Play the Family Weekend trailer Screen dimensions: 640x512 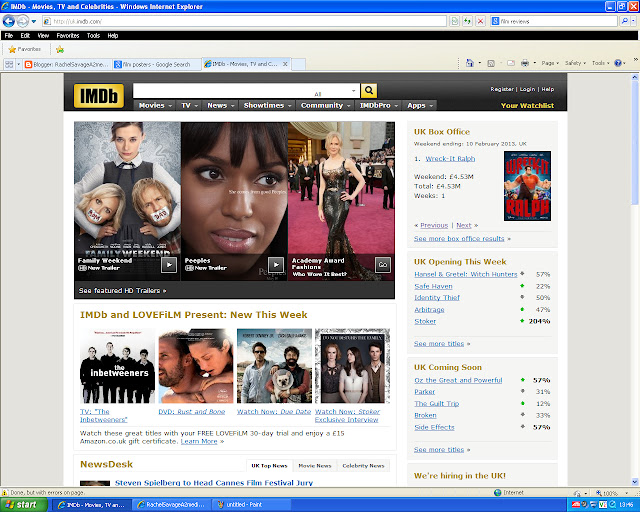[169, 265]
